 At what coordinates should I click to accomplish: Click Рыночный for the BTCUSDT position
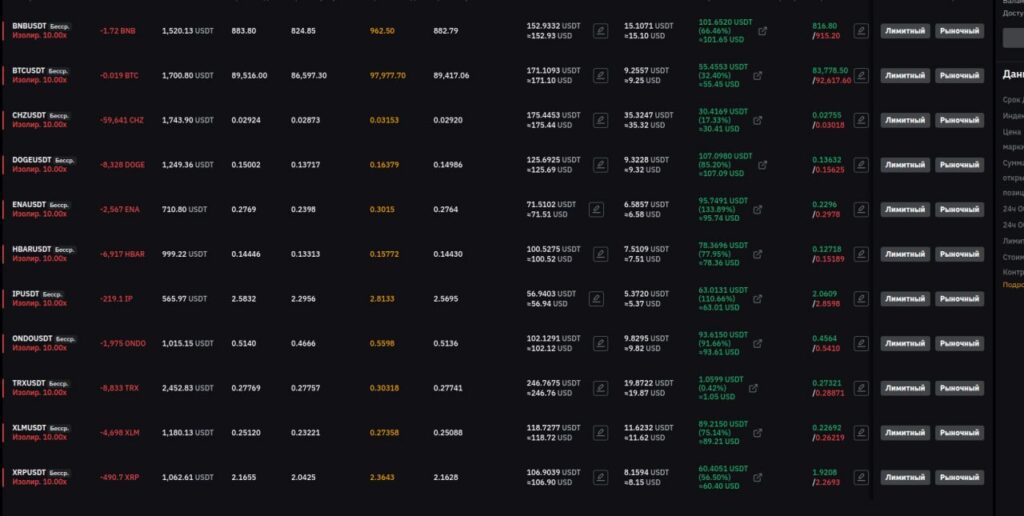pos(959,76)
